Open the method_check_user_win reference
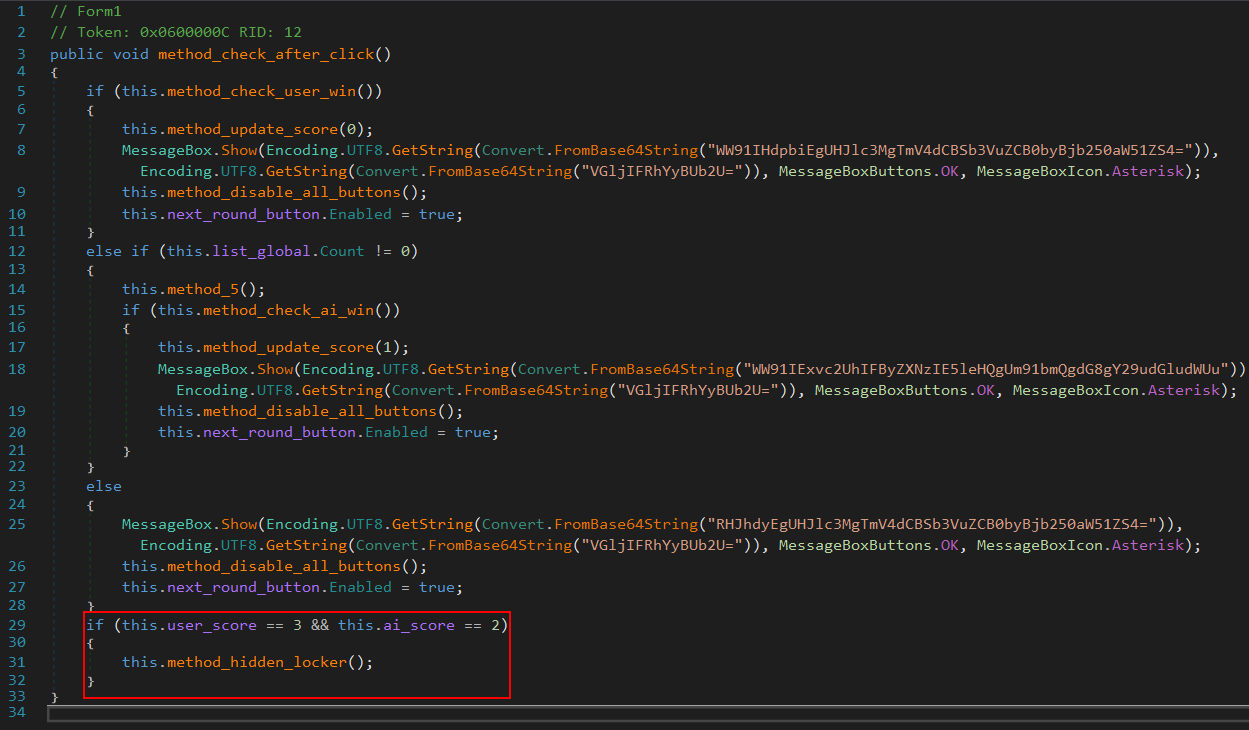 (269, 91)
